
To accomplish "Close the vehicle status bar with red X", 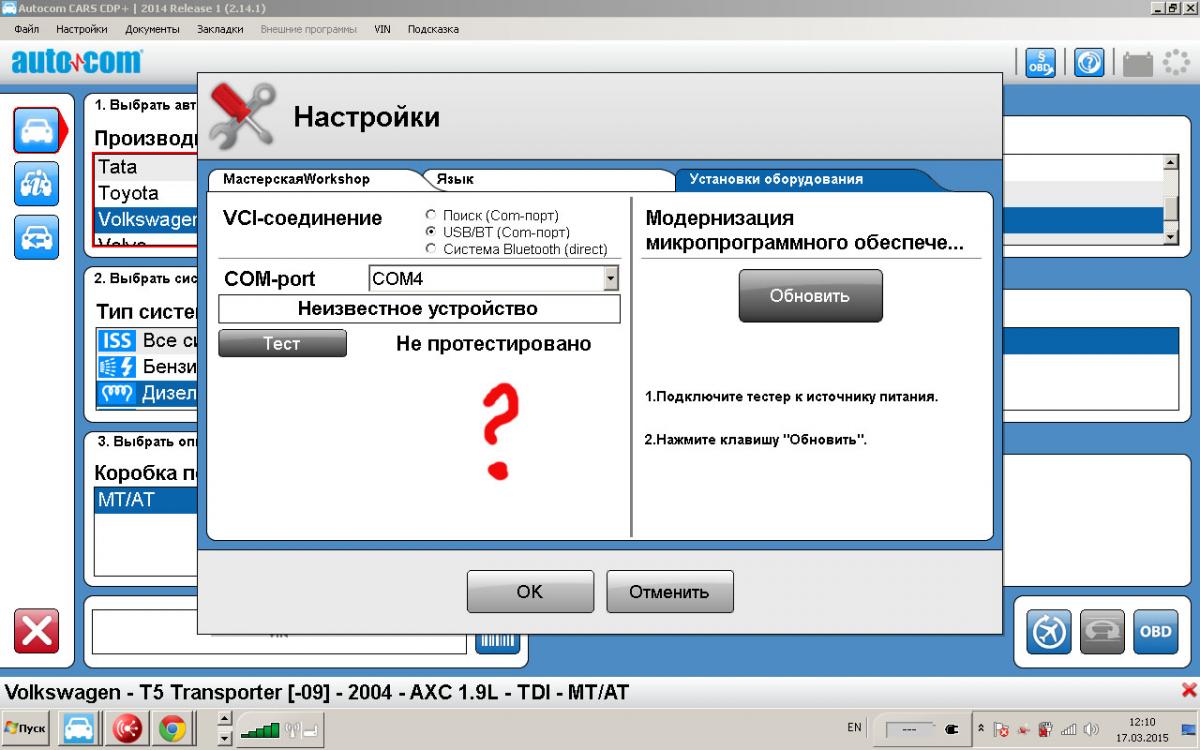I will 1189,690.
